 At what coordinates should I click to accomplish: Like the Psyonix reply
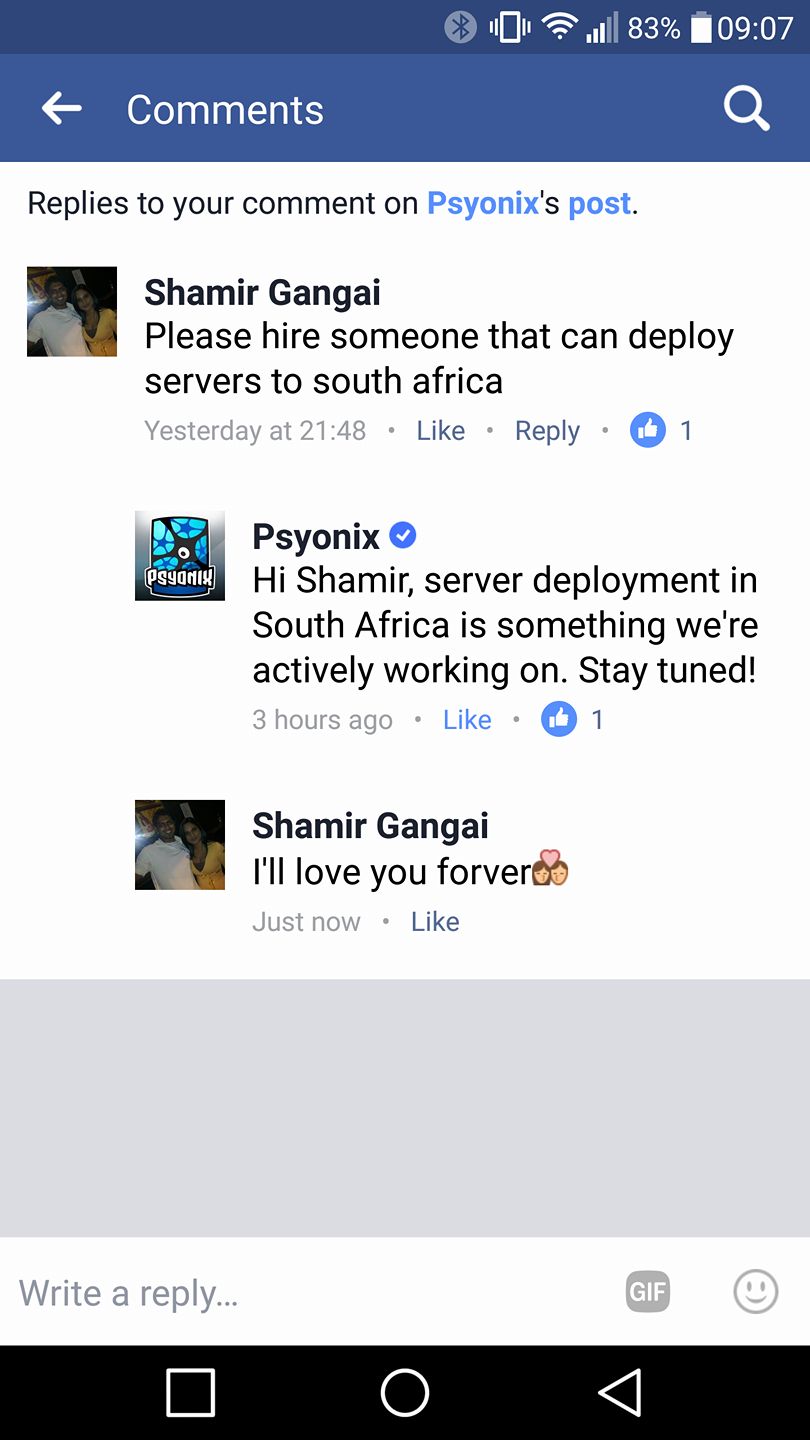[467, 720]
